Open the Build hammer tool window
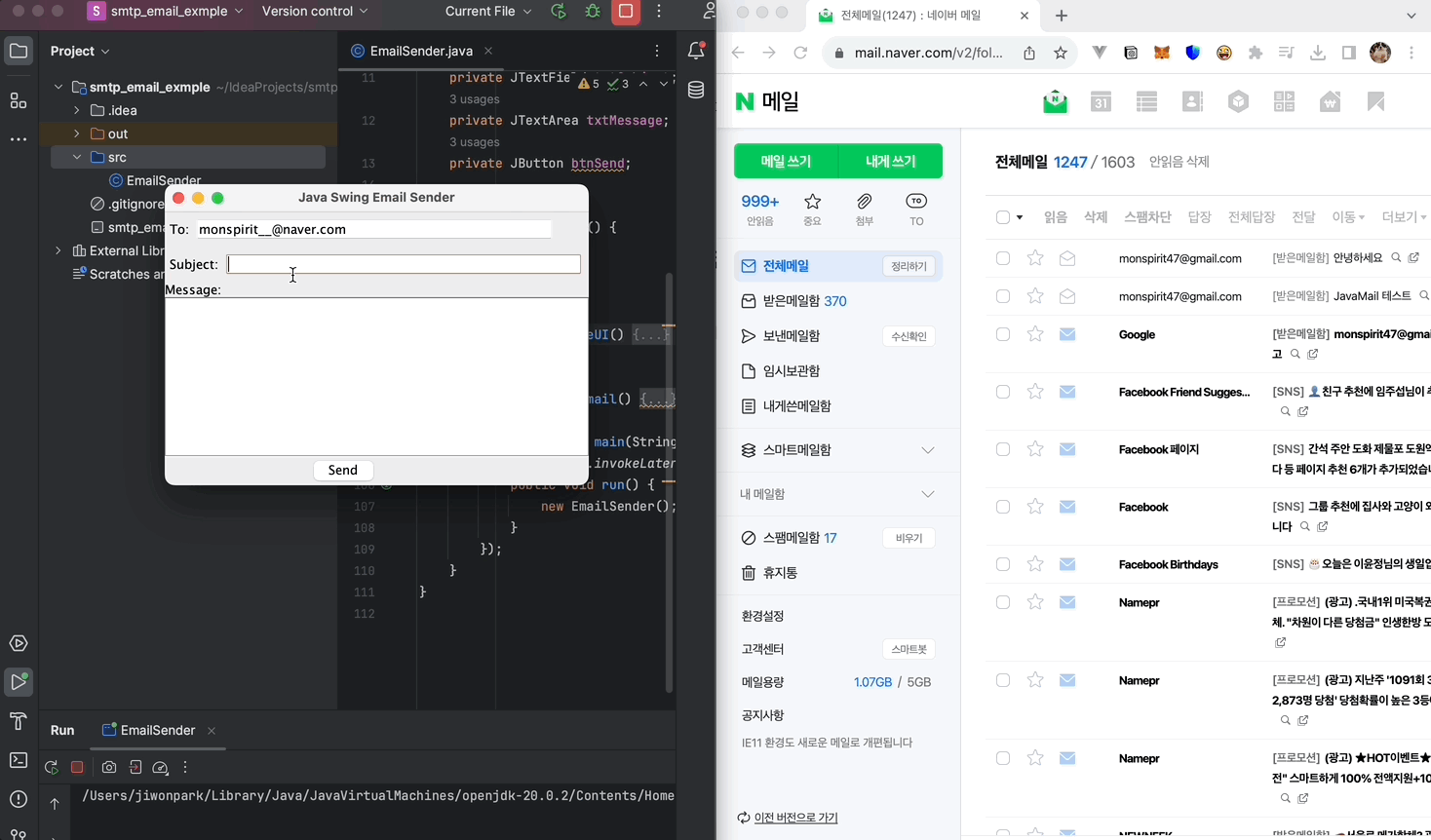The height and width of the screenshot is (840, 1431). 19,721
